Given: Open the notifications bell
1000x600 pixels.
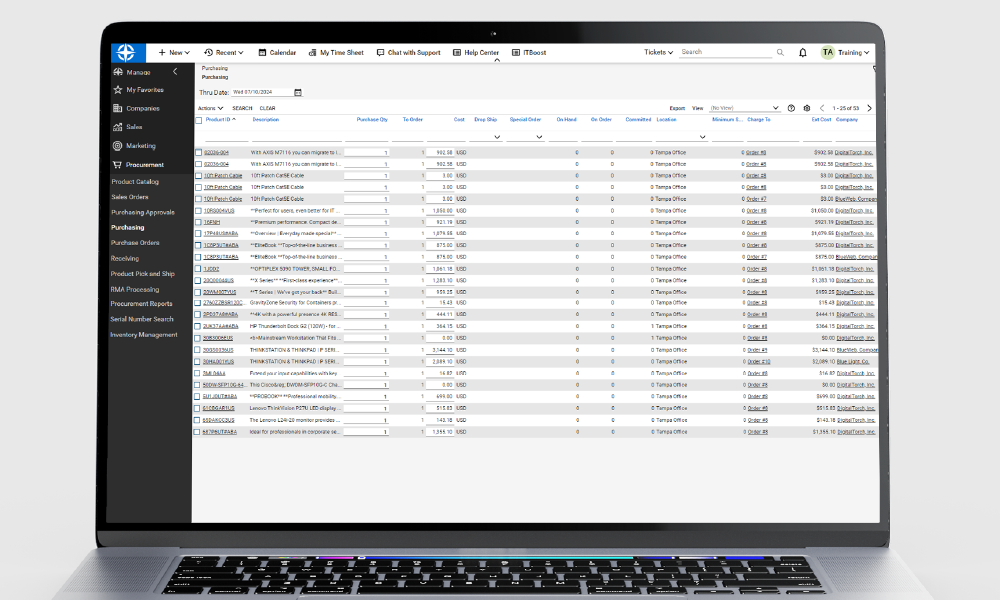Looking at the screenshot, I should [802, 53].
